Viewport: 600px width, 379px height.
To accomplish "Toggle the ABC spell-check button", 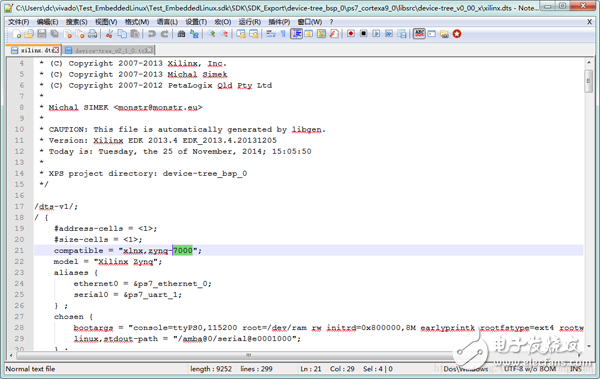I will tap(419, 34).
